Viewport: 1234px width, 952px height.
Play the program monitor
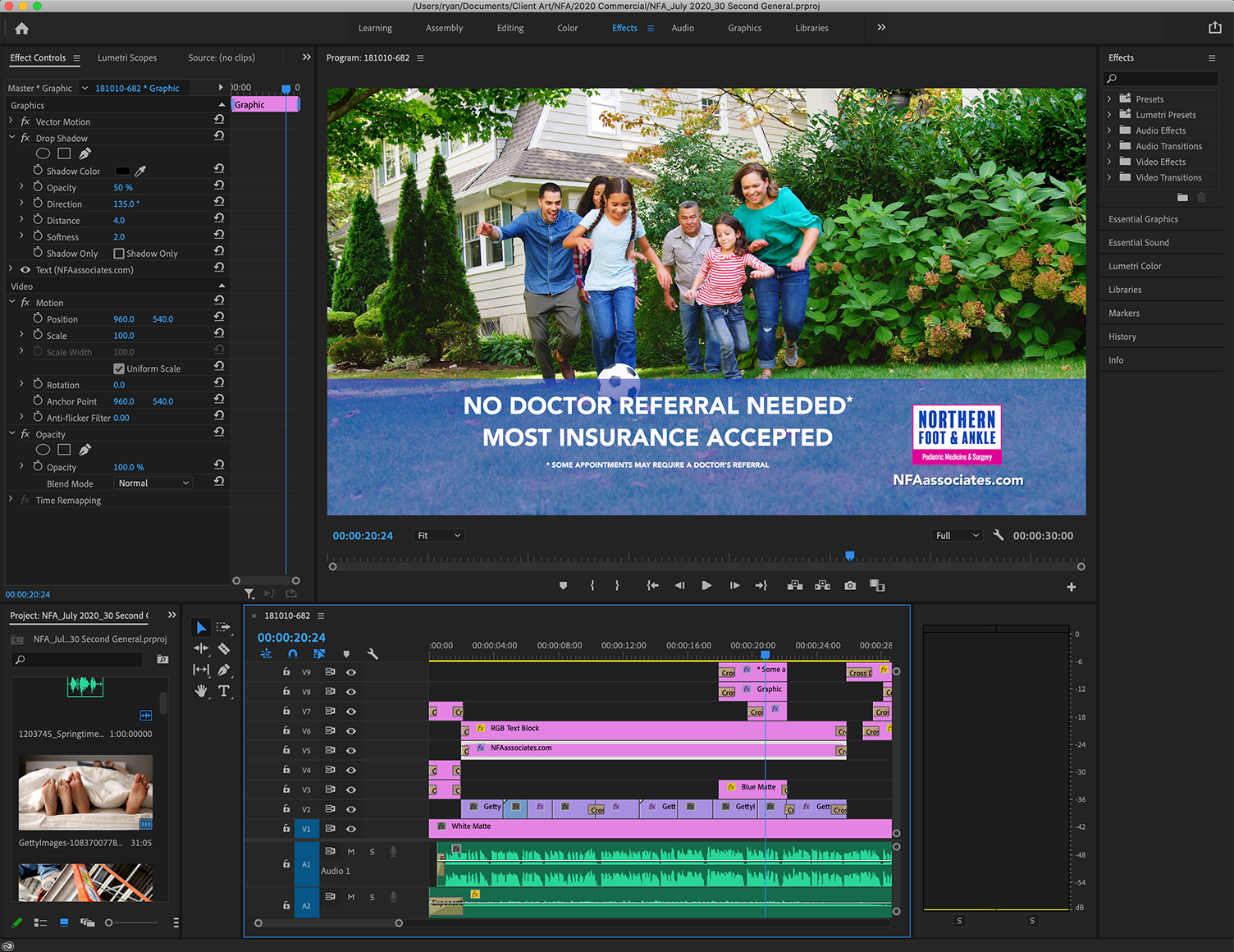tap(706, 585)
